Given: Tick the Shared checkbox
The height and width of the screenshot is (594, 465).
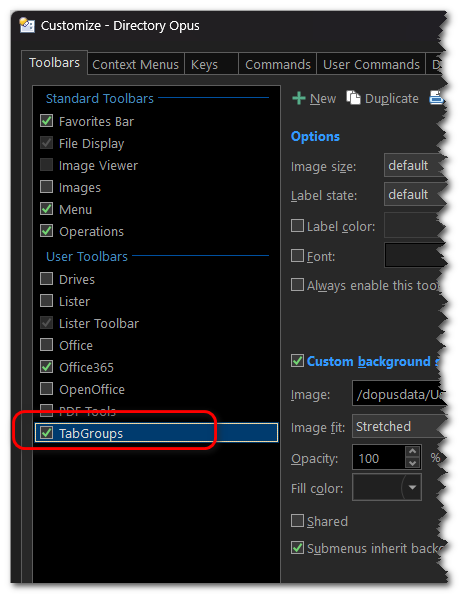Looking at the screenshot, I should 297,521.
